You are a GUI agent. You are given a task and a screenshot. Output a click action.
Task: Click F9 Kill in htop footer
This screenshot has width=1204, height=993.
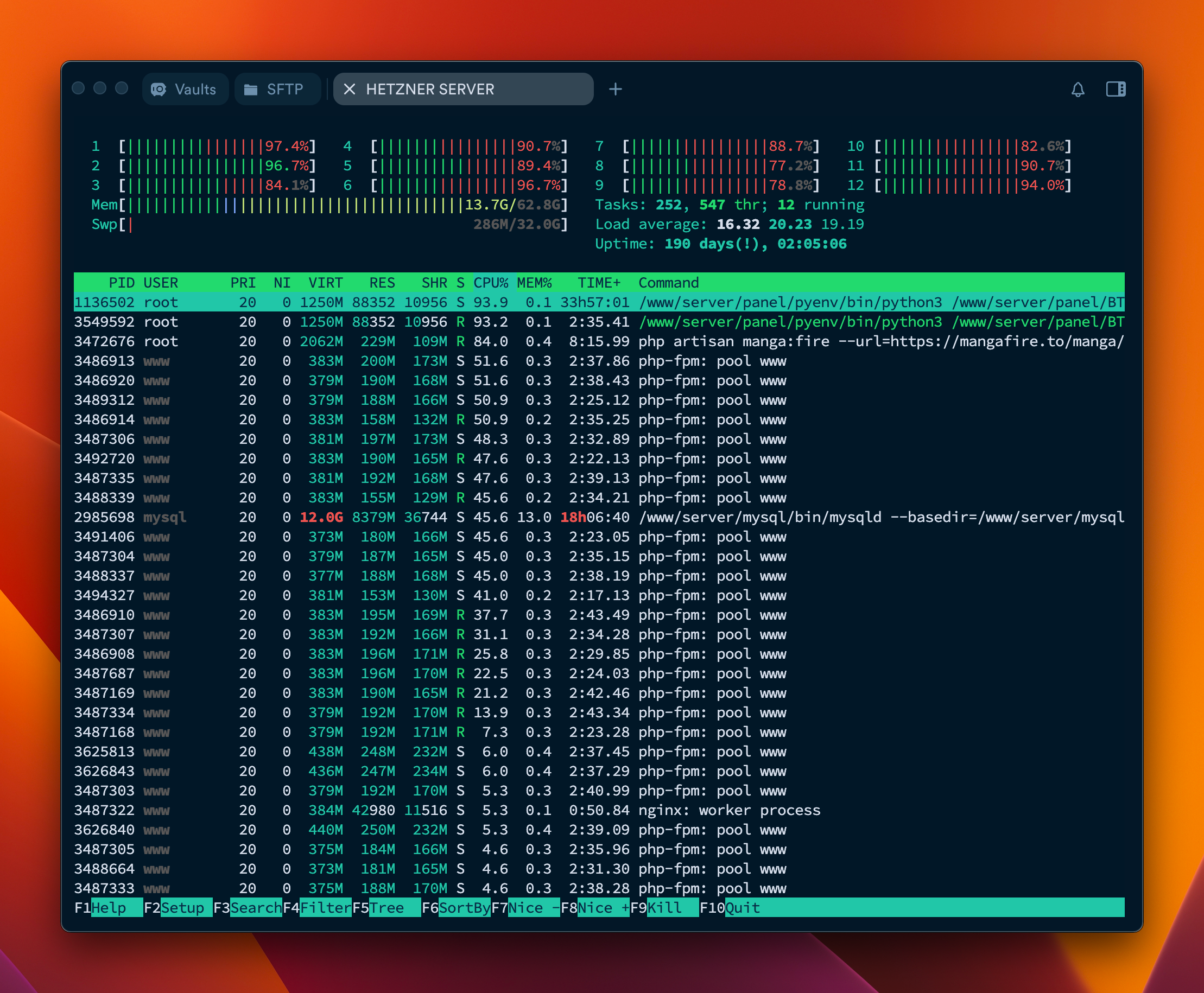click(664, 908)
